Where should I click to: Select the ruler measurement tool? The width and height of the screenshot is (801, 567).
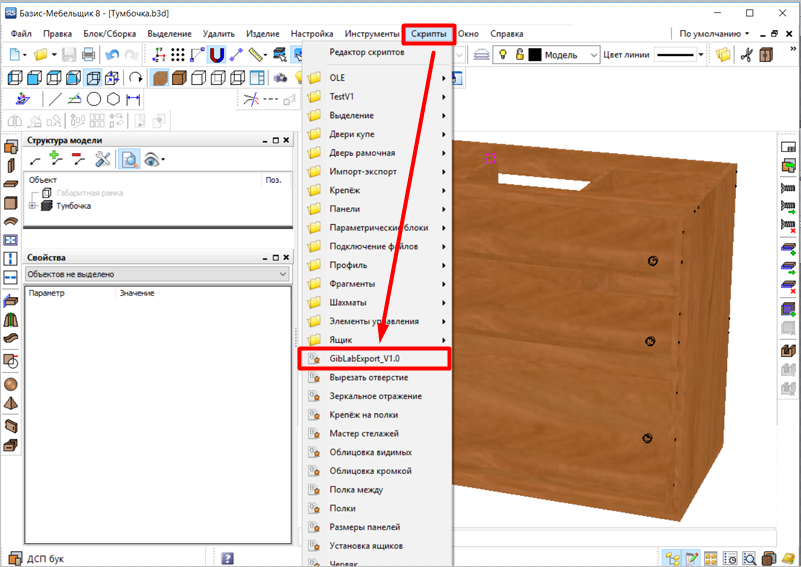(256, 54)
